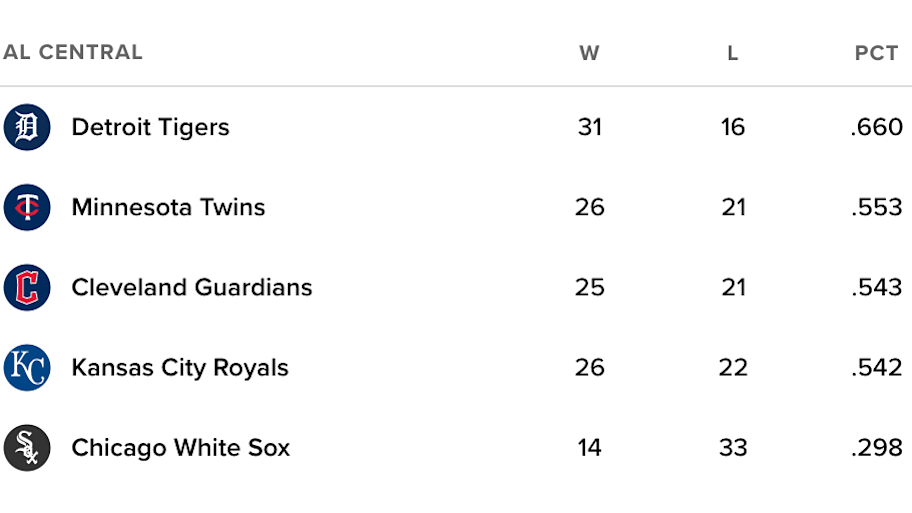Viewport: 912px width, 513px height.
Task: Click Cleveland Guardians win total 25
Action: click(x=590, y=287)
